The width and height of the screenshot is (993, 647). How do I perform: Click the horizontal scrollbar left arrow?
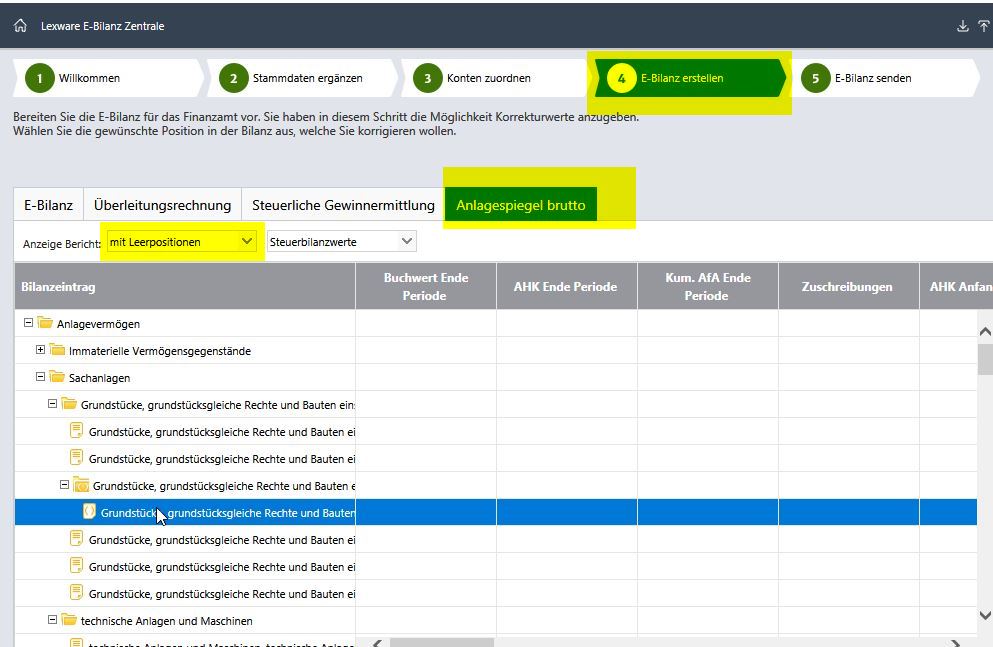point(377,643)
